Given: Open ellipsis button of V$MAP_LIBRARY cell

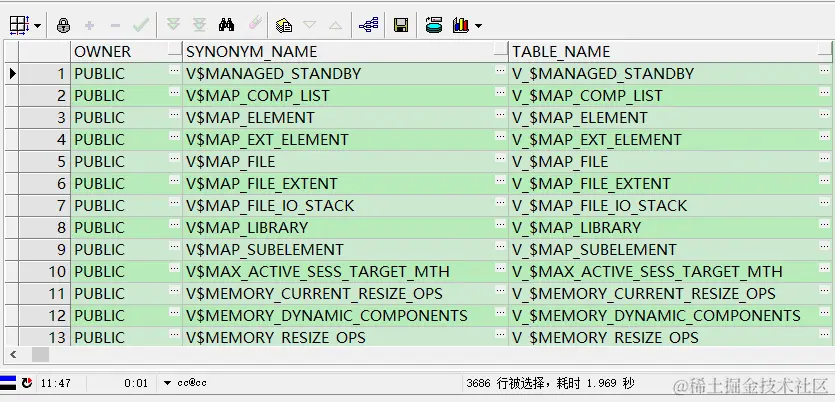Looking at the screenshot, I should point(501,224).
